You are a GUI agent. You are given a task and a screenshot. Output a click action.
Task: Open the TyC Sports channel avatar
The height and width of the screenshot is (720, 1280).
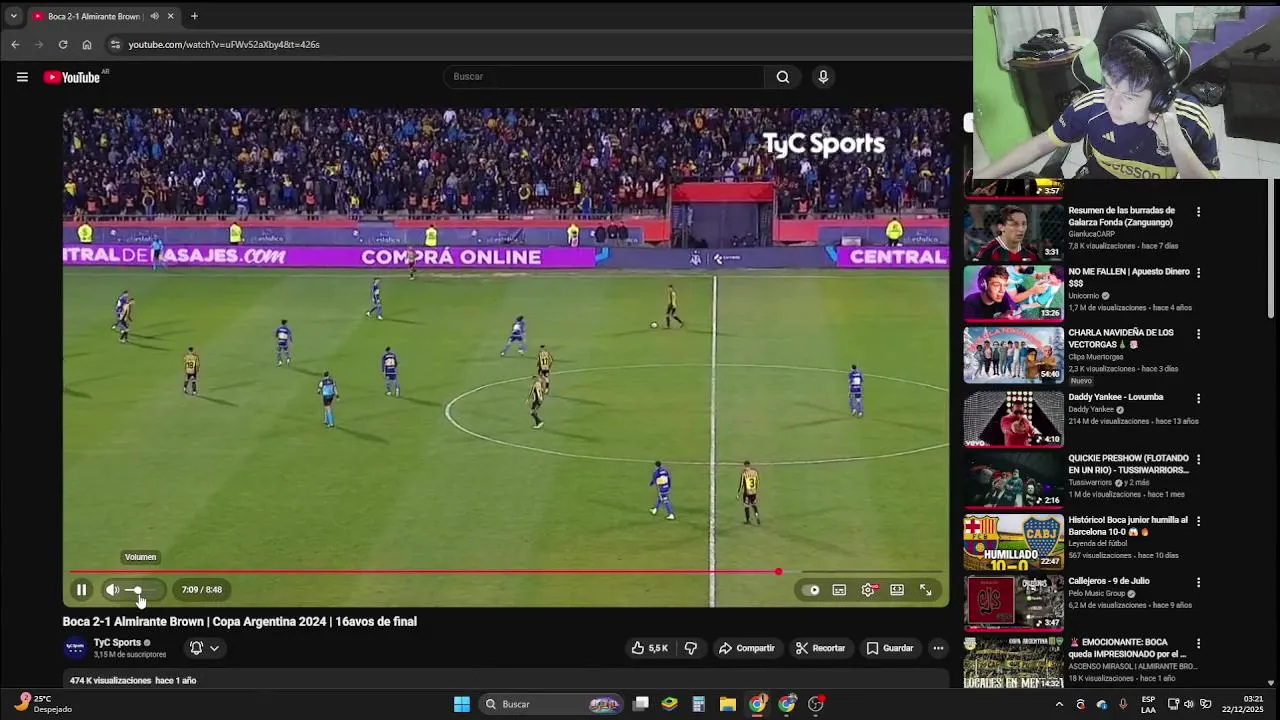75,648
